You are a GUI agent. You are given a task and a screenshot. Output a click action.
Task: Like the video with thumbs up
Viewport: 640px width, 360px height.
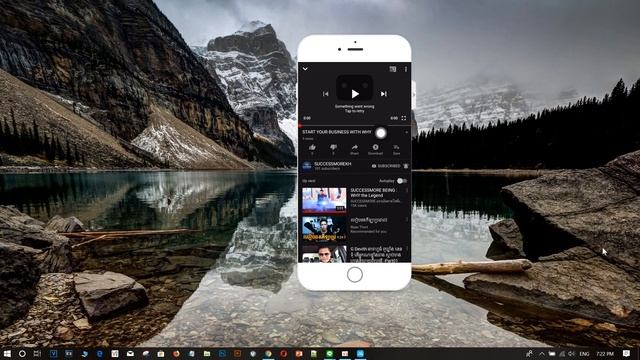[x=312, y=147]
